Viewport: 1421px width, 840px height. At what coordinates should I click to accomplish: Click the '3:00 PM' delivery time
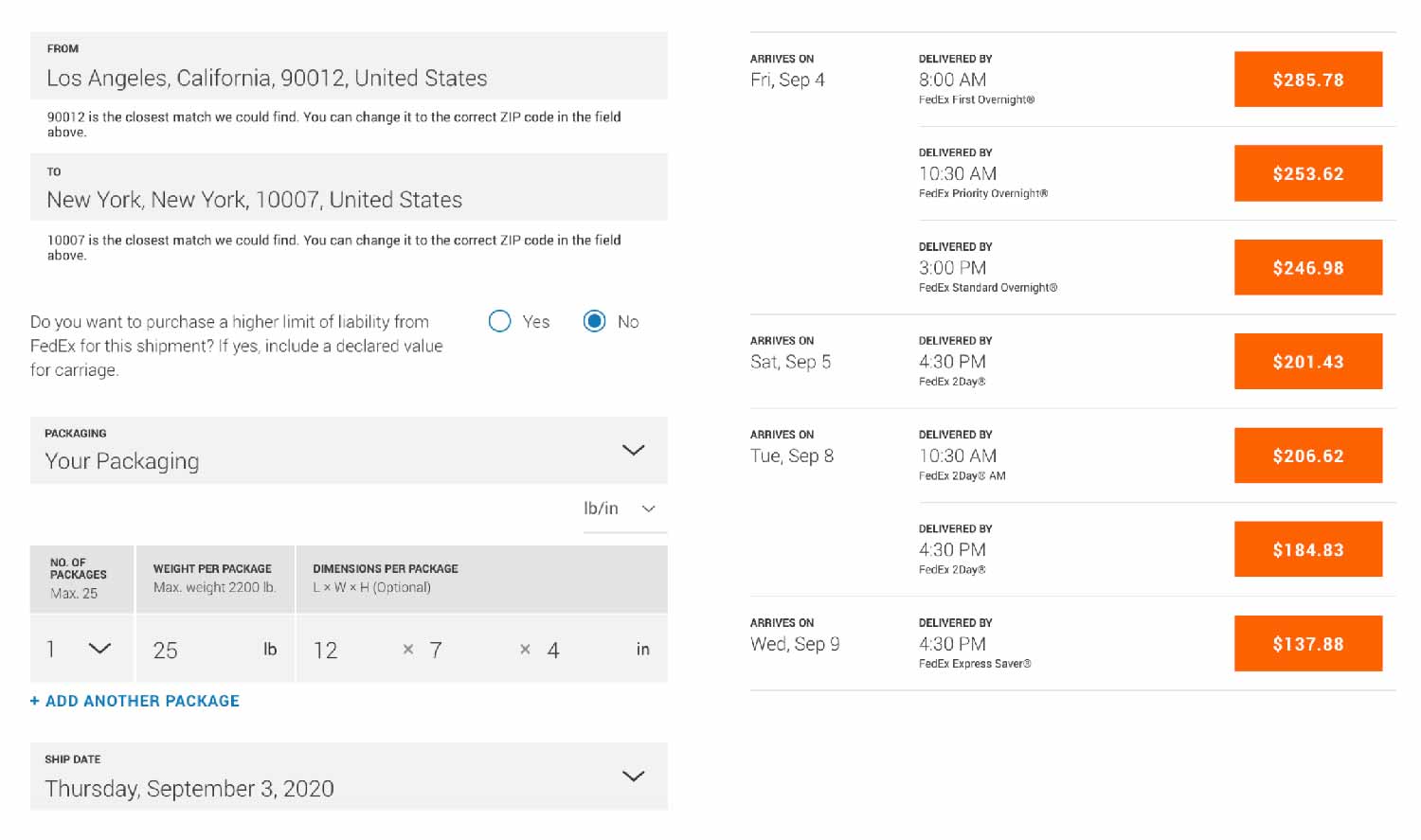[x=952, y=268]
